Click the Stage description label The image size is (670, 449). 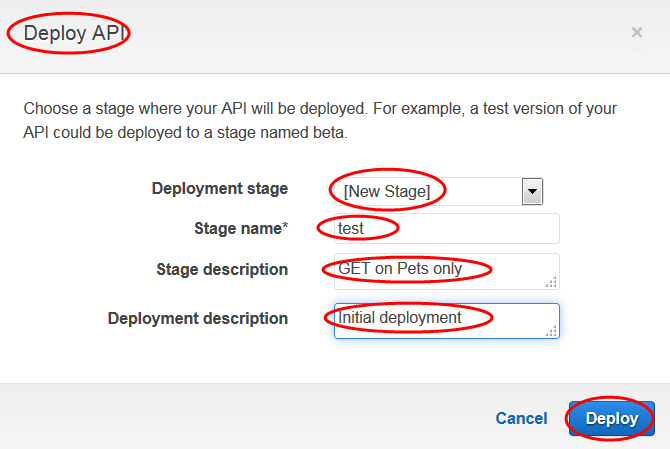(x=222, y=269)
